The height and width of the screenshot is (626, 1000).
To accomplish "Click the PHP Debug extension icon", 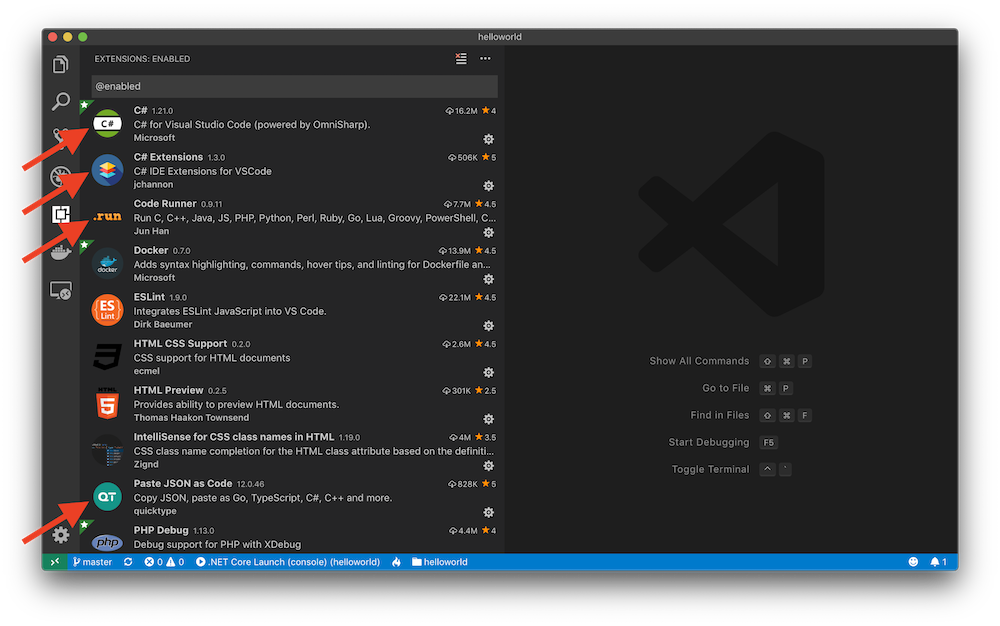I will tap(107, 542).
